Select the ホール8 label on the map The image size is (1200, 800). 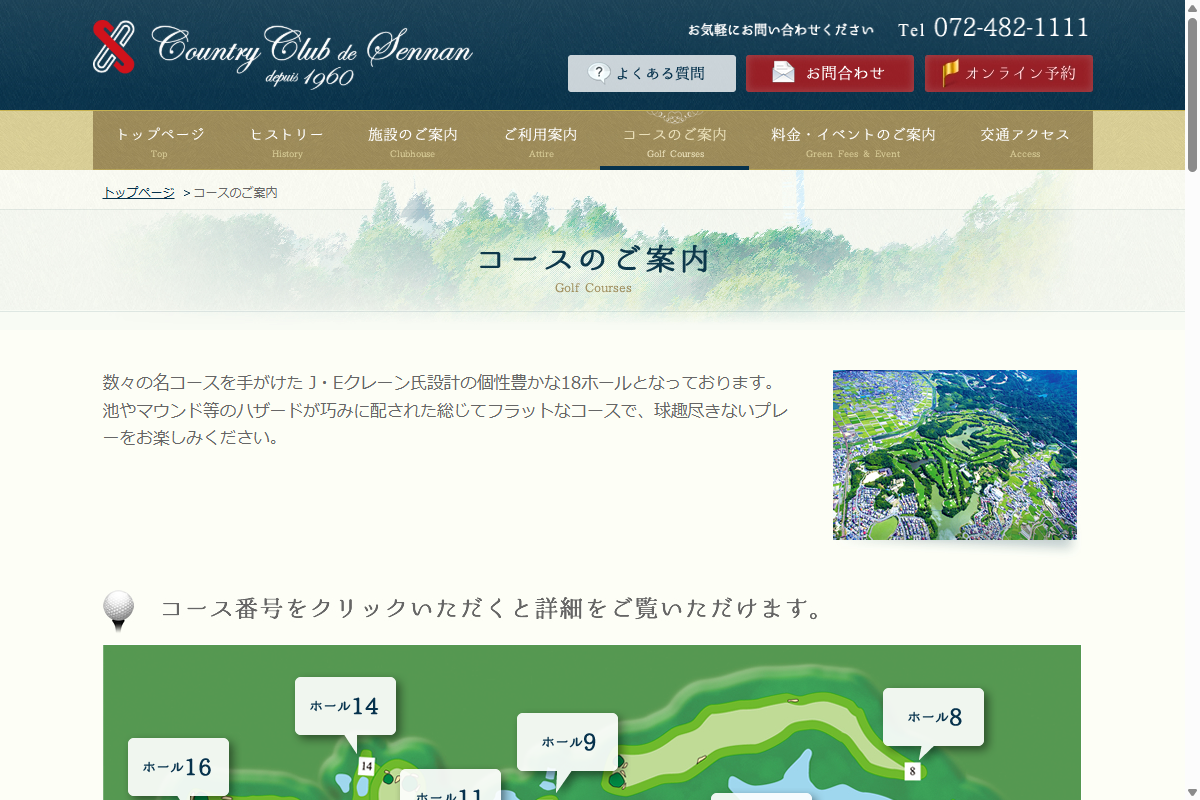pos(933,717)
